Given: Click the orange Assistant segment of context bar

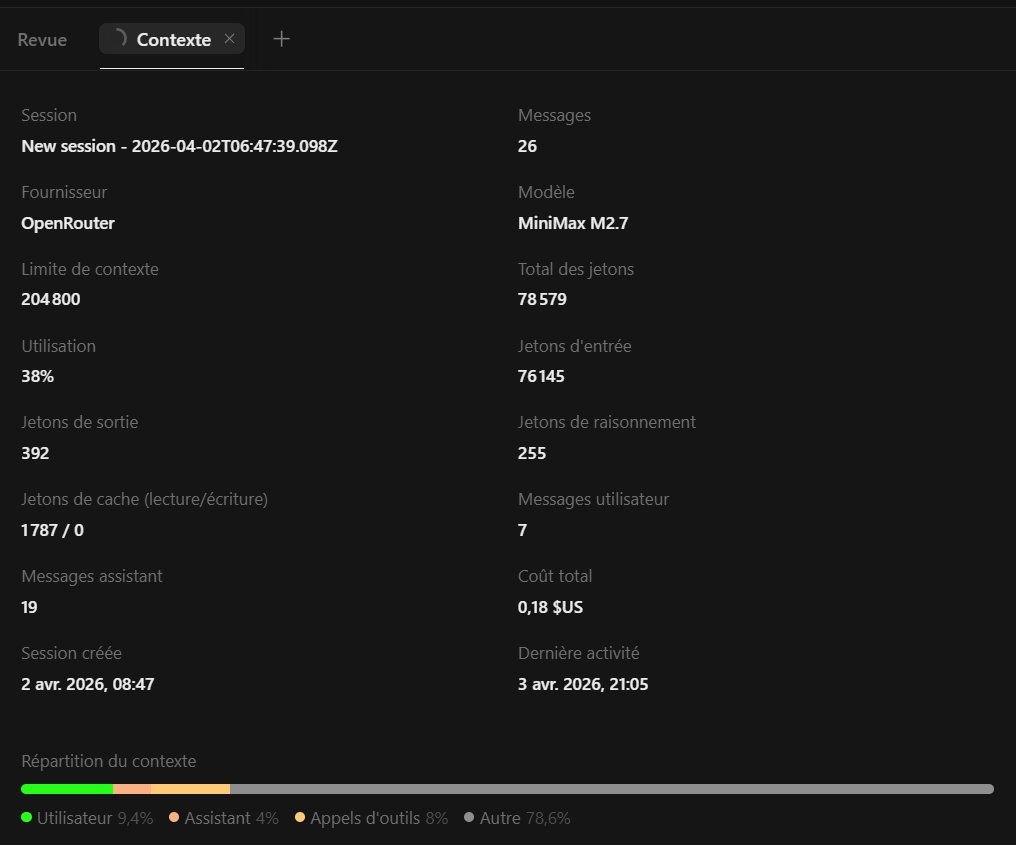Looking at the screenshot, I should point(132,789).
